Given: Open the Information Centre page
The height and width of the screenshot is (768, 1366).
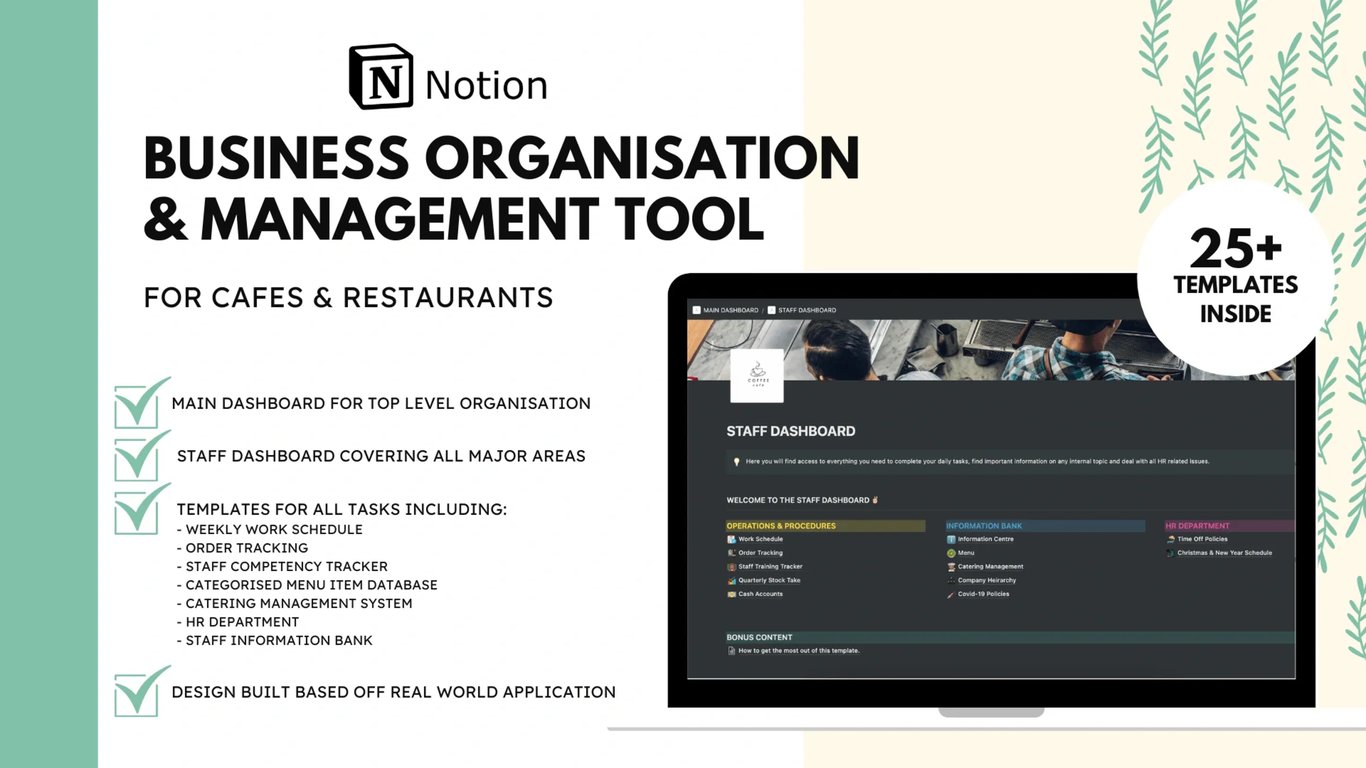Looking at the screenshot, I should click(x=986, y=539).
